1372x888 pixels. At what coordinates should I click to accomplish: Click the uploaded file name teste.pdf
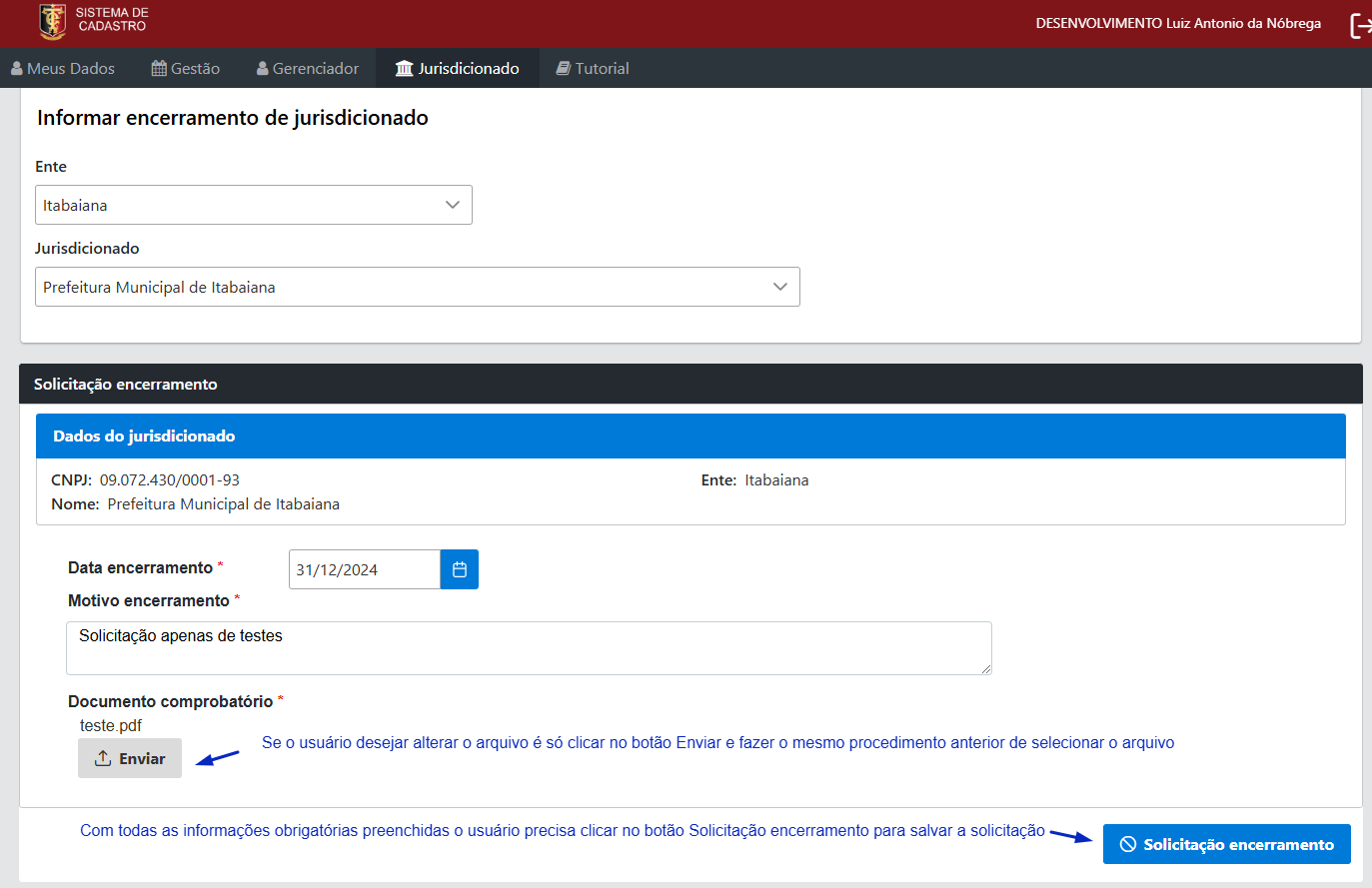click(111, 726)
